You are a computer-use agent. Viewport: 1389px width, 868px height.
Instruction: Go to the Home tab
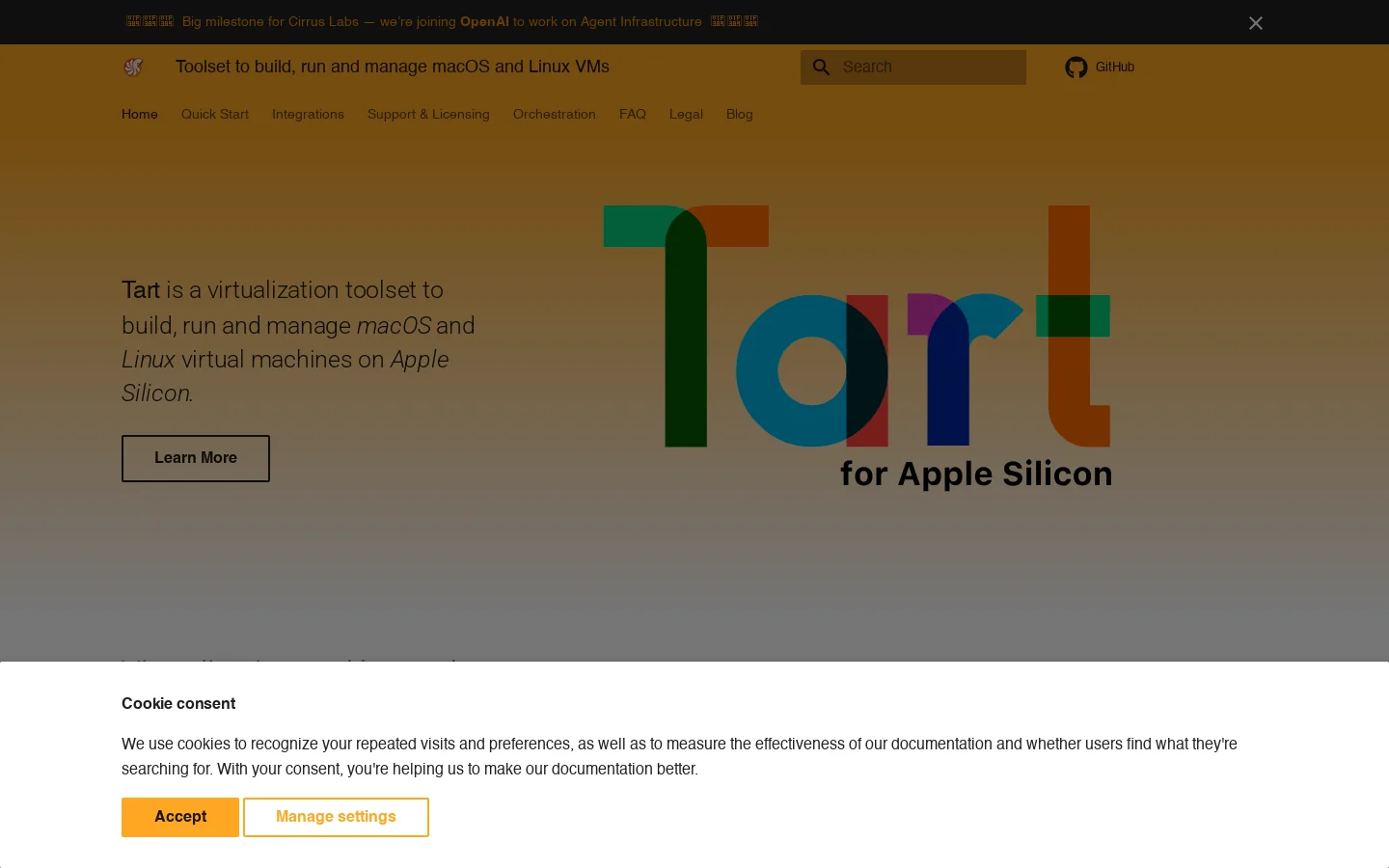point(140,114)
